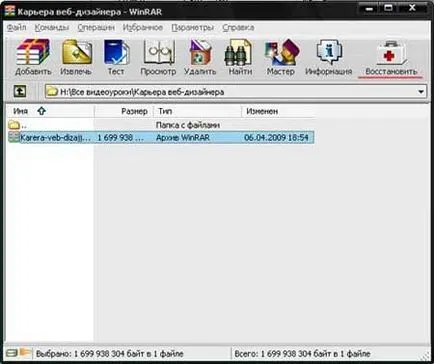
Task: Show archive Информация (Info)
Action: click(329, 57)
